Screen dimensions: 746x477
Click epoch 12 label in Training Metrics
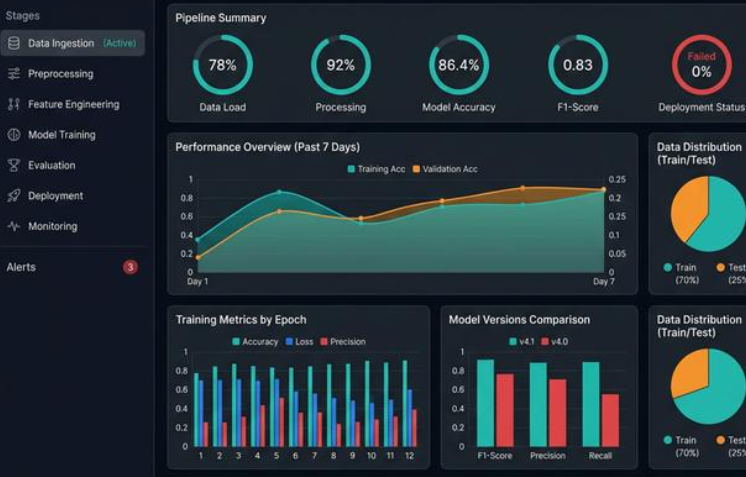coord(410,456)
